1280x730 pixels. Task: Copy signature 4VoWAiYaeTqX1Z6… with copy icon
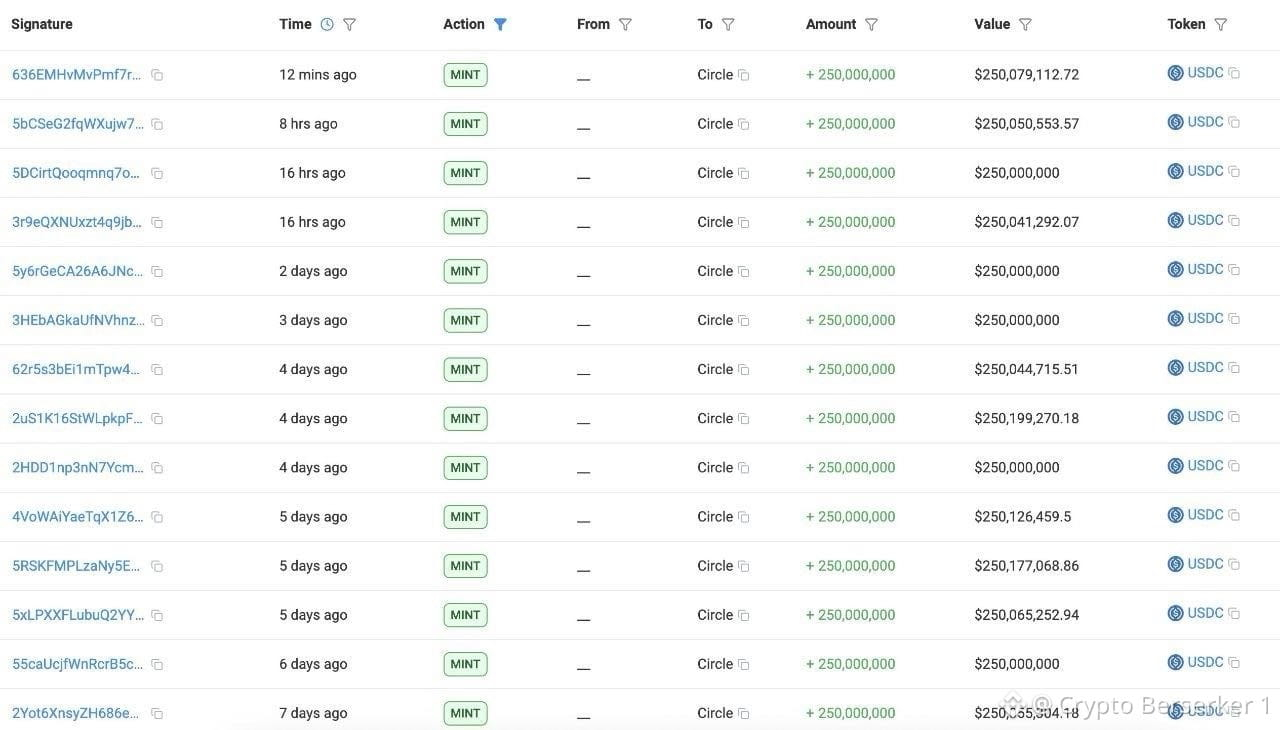(157, 517)
